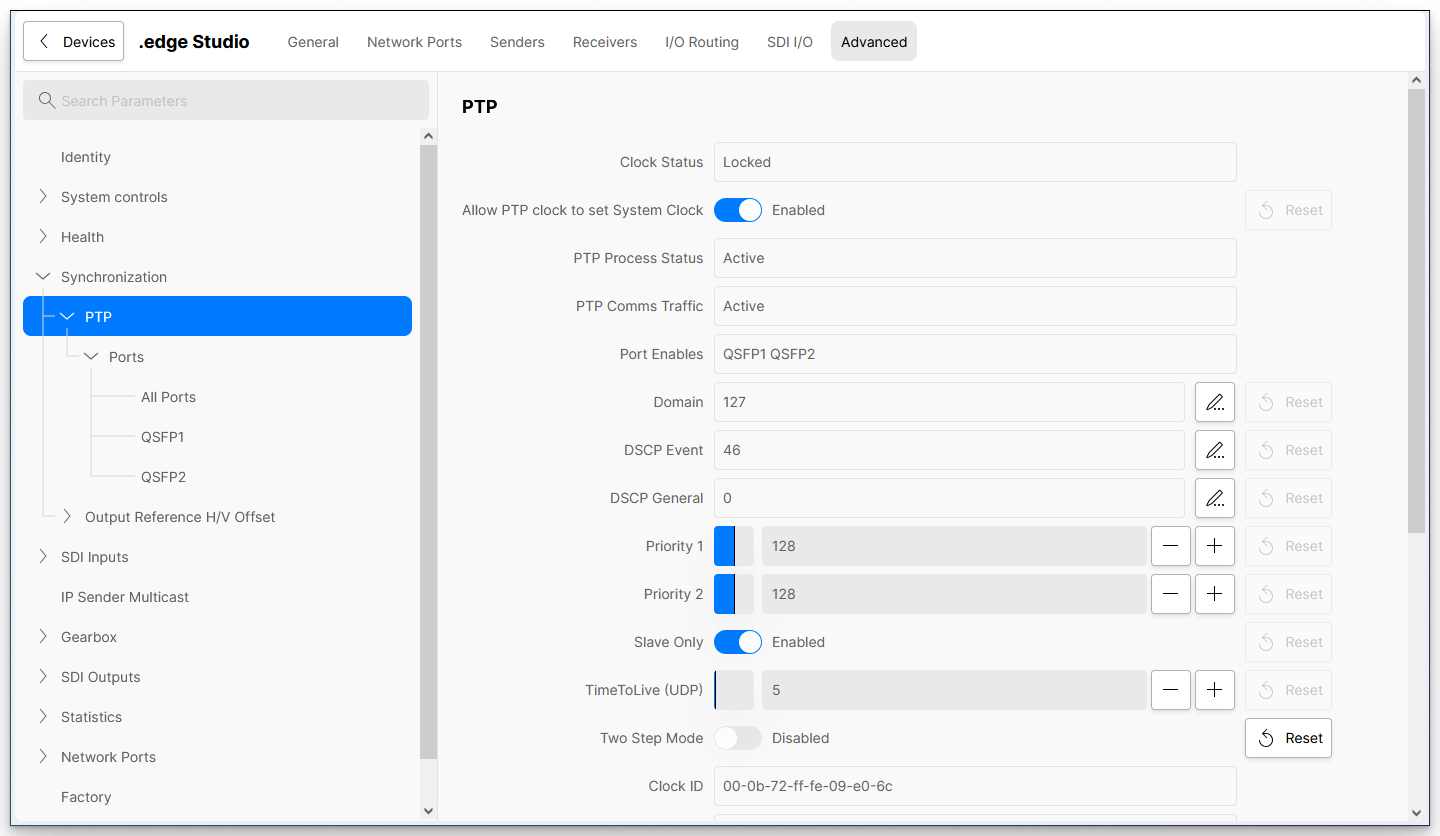Switch to the Network Ports tab
This screenshot has width=1440, height=836.
click(414, 42)
